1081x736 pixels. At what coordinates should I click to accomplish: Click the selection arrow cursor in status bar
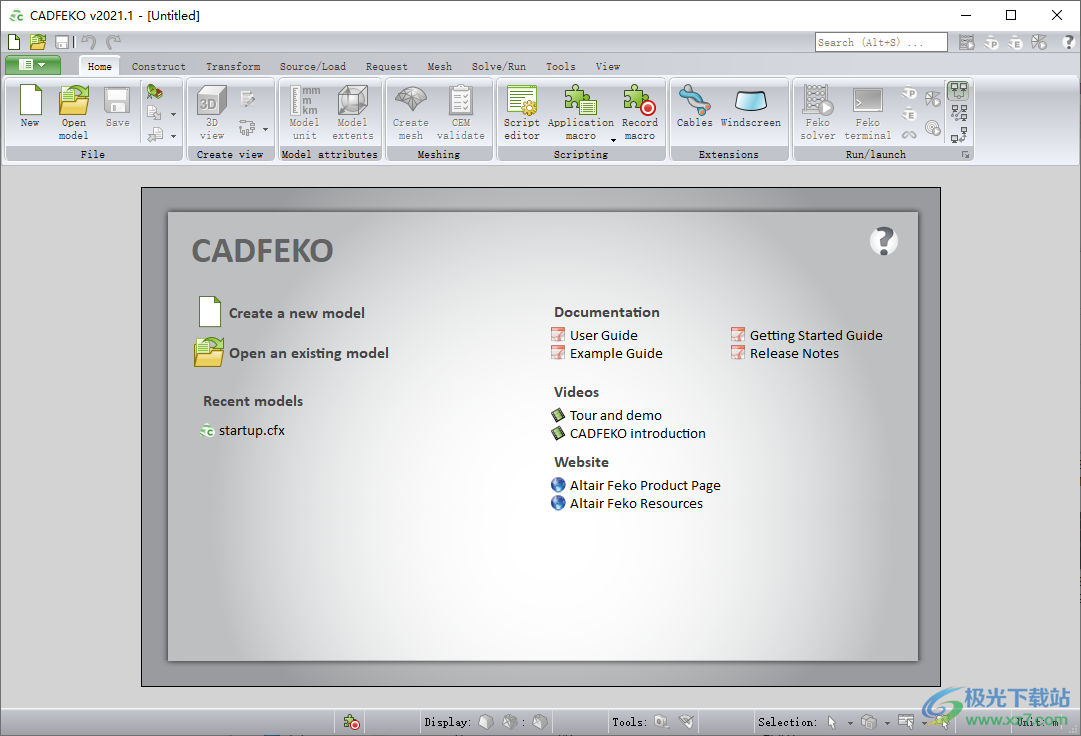[x=832, y=722]
